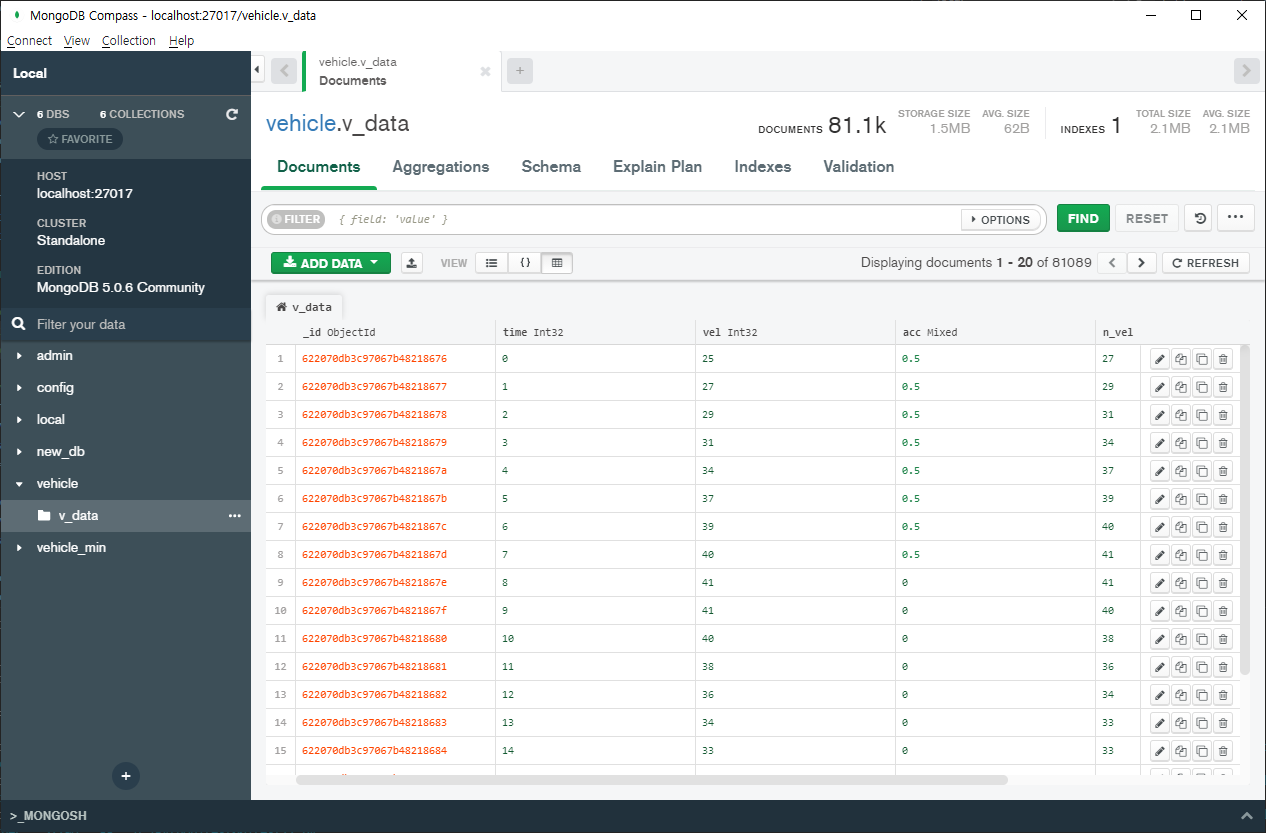Click the FAVORITE button
This screenshot has width=1266, height=833.
point(80,139)
